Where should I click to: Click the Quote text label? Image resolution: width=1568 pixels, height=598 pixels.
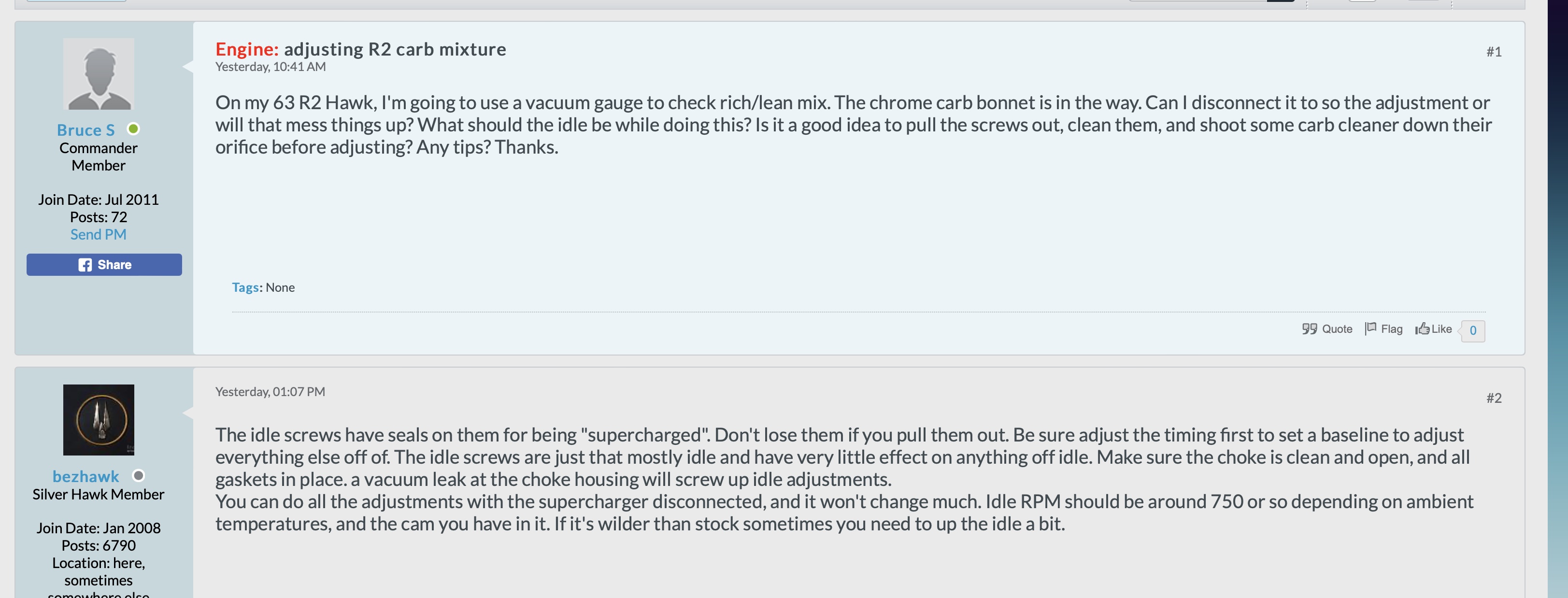click(x=1337, y=329)
